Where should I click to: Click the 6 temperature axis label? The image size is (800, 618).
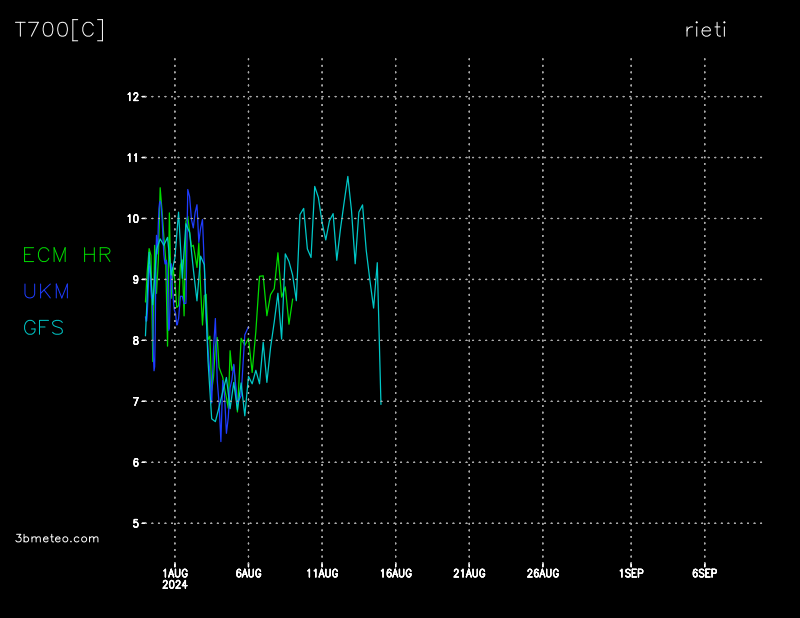coord(136,463)
